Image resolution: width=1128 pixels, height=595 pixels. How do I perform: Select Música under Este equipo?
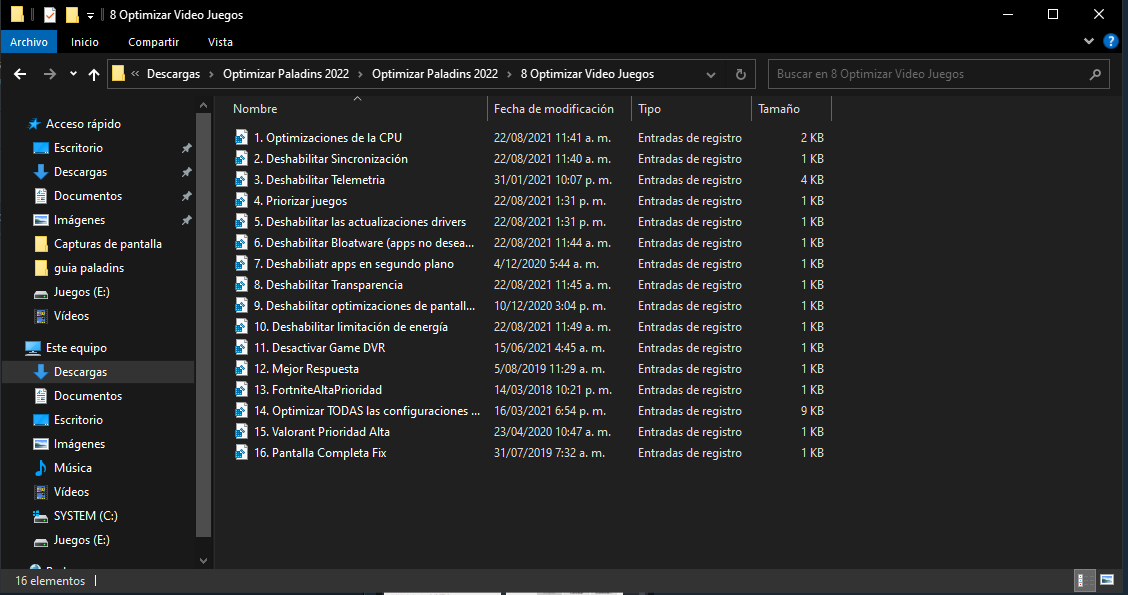pos(72,468)
